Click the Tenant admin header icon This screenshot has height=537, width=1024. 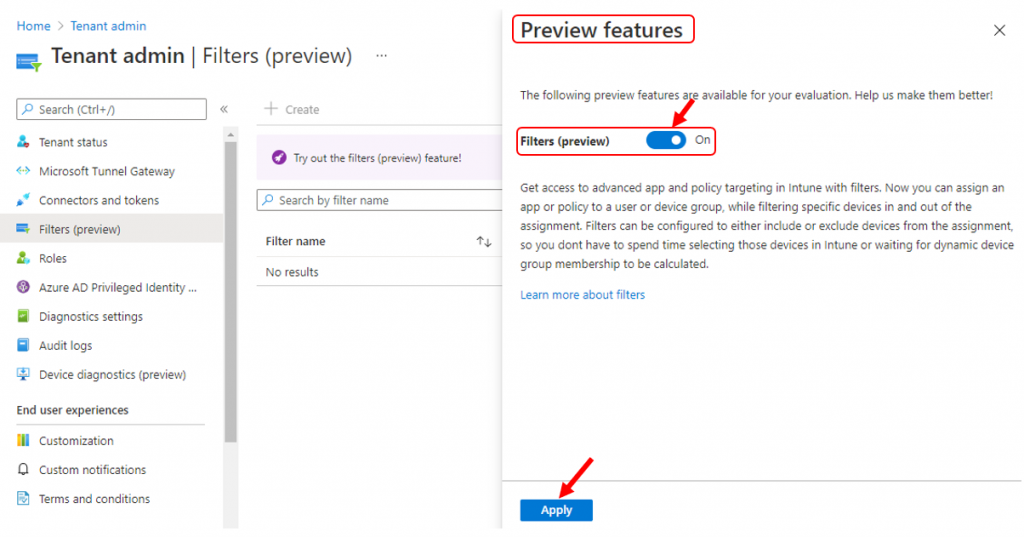click(x=29, y=62)
